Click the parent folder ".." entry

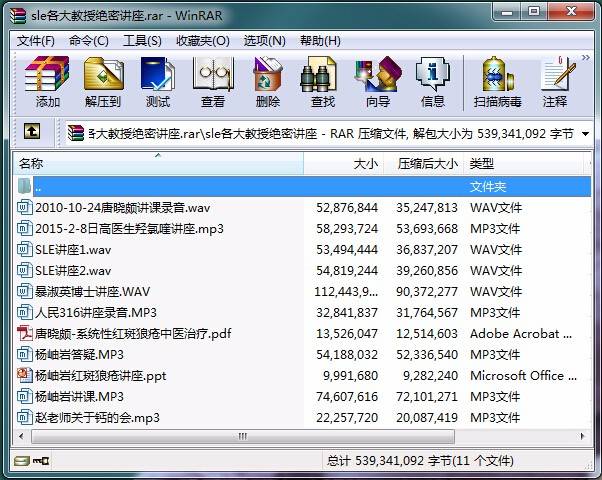click(x=38, y=186)
